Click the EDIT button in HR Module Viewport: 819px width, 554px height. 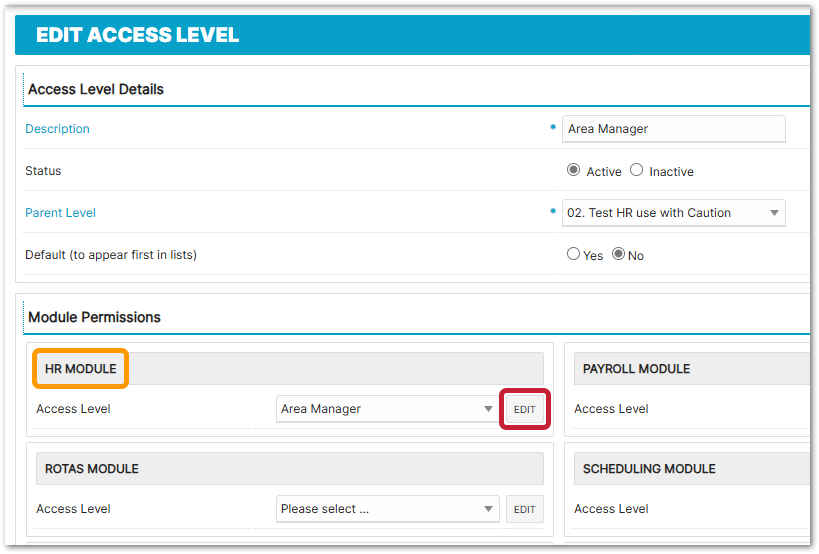click(524, 409)
